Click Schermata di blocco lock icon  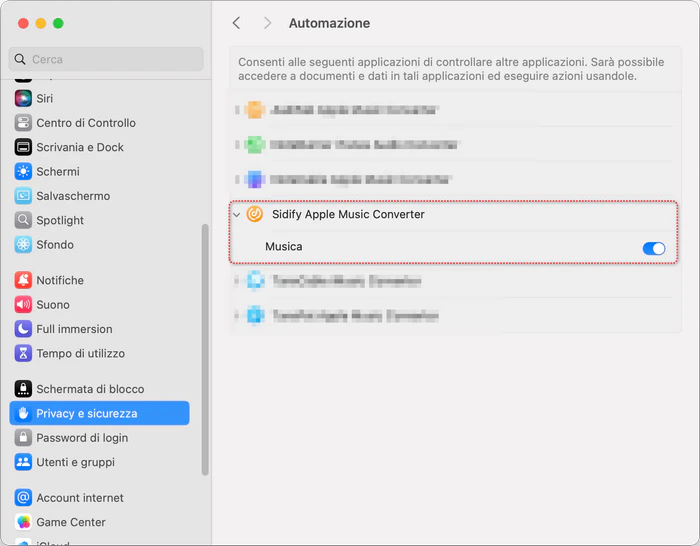click(23, 389)
